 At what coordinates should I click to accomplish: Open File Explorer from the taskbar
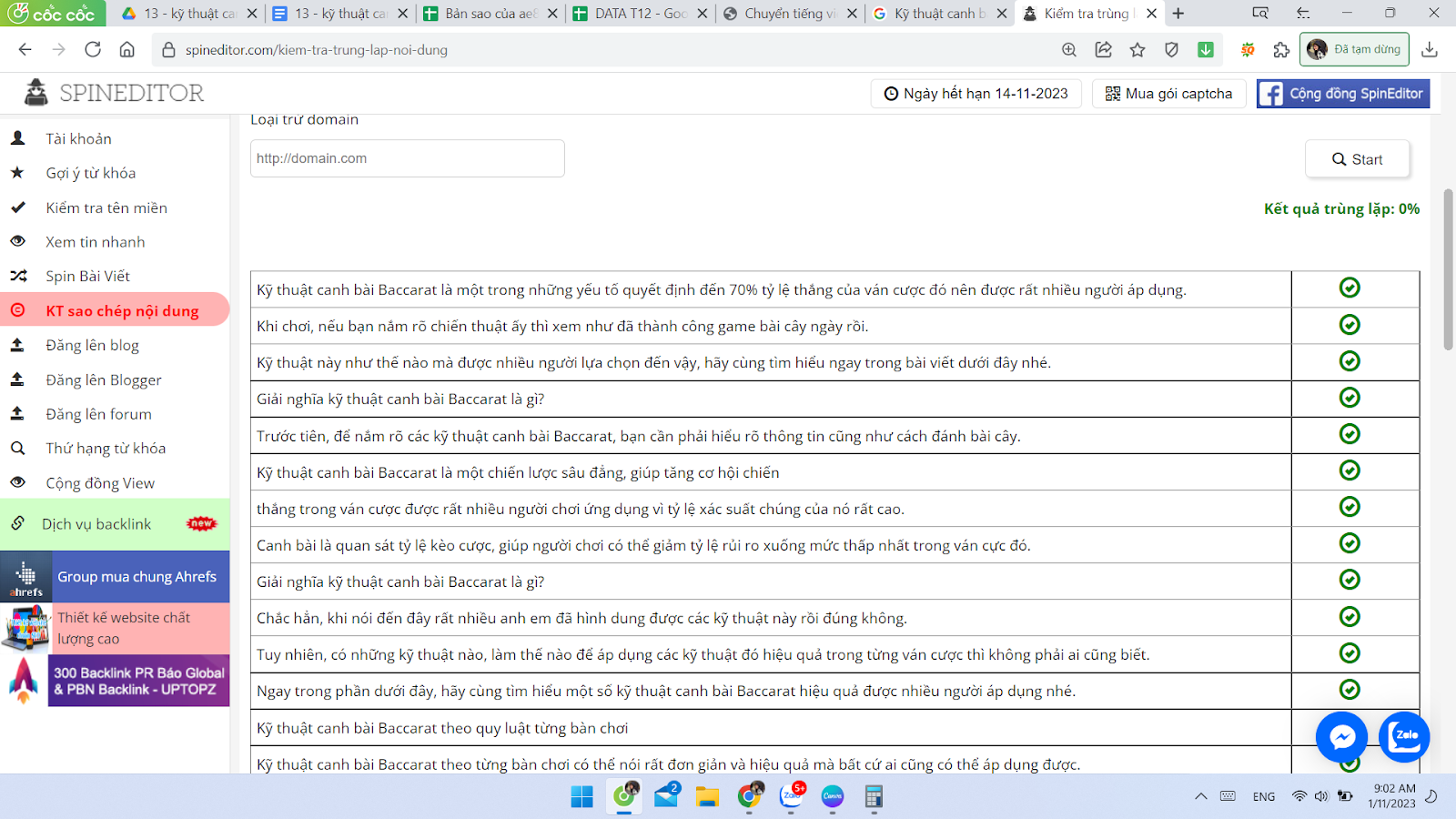tap(707, 797)
